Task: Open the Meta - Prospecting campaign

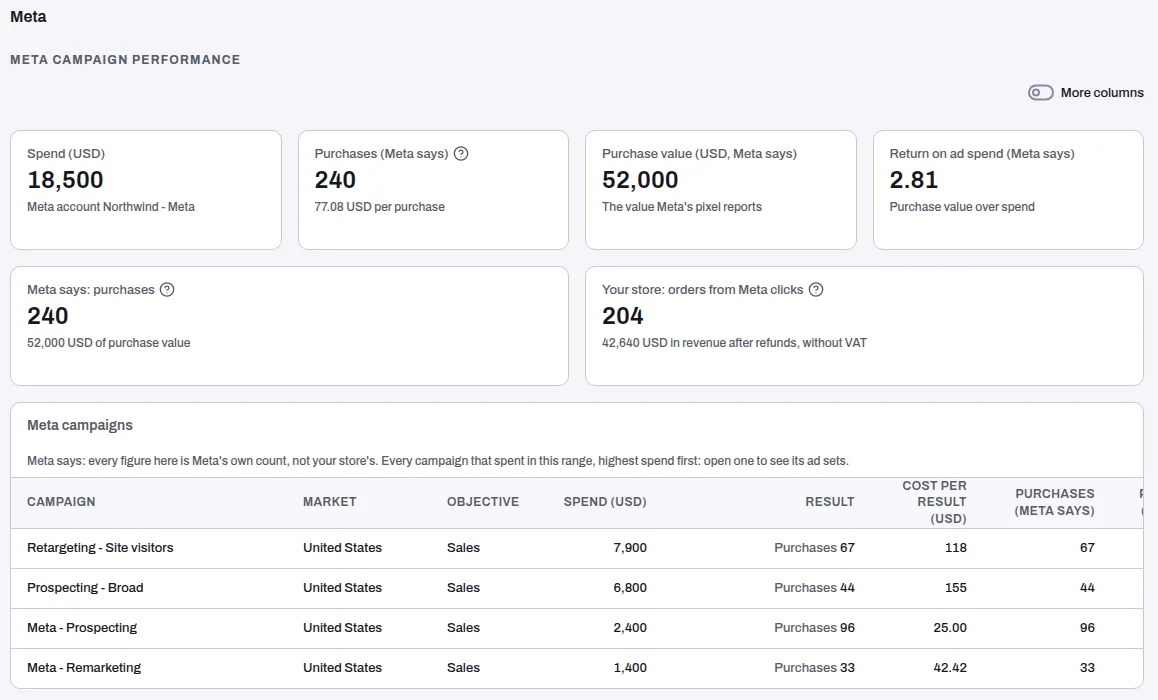Action: (82, 628)
